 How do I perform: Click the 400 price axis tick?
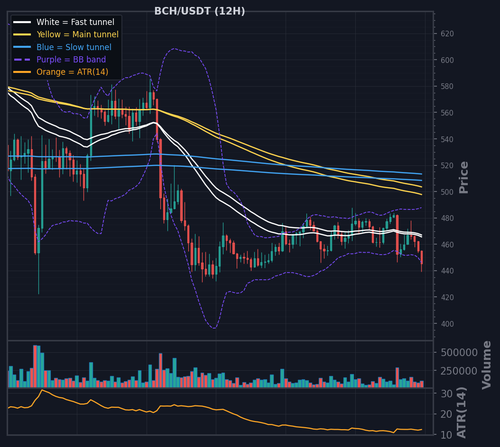tap(447, 324)
